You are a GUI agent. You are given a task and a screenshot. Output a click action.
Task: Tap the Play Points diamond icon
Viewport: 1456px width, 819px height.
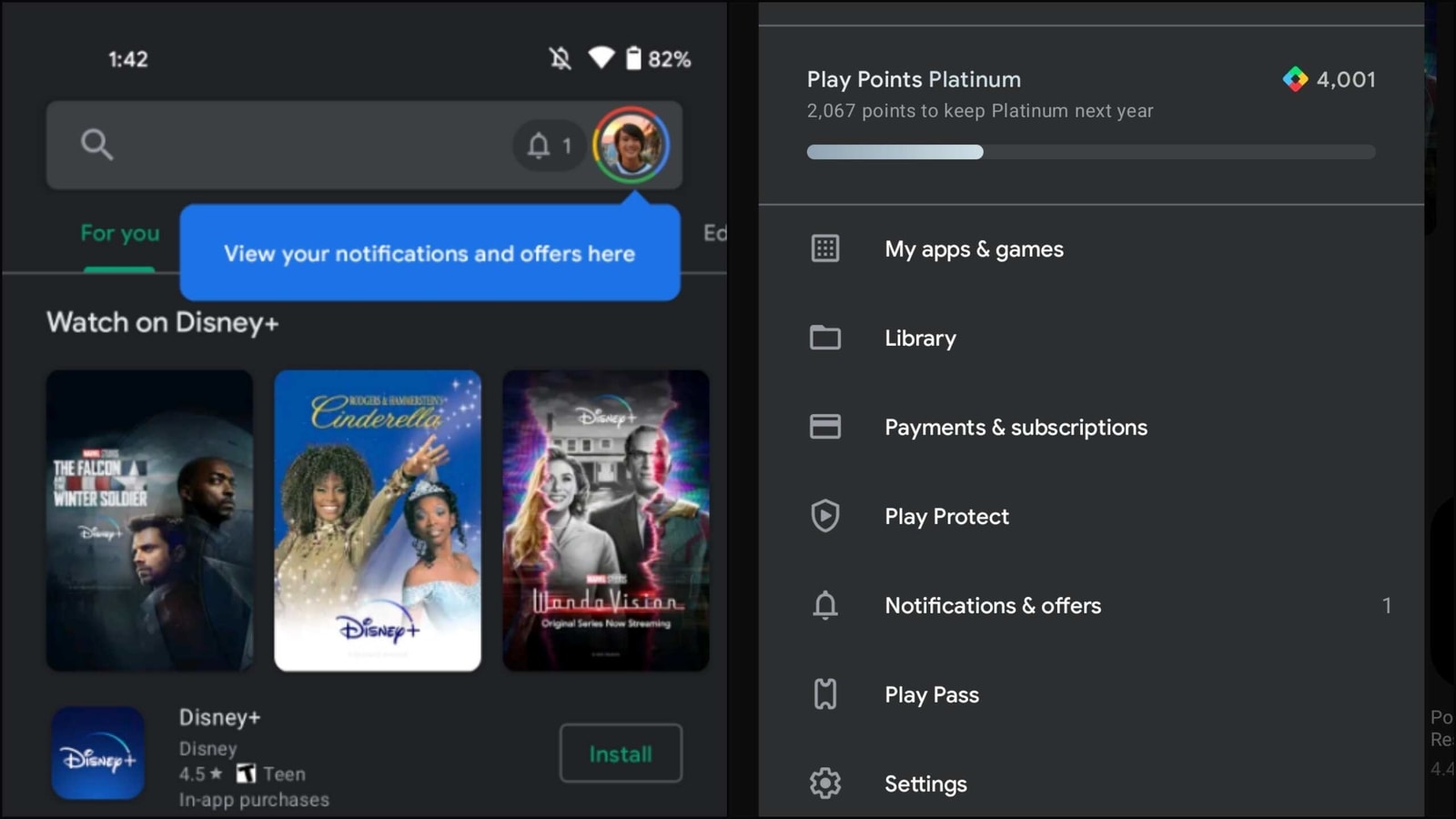click(x=1295, y=79)
